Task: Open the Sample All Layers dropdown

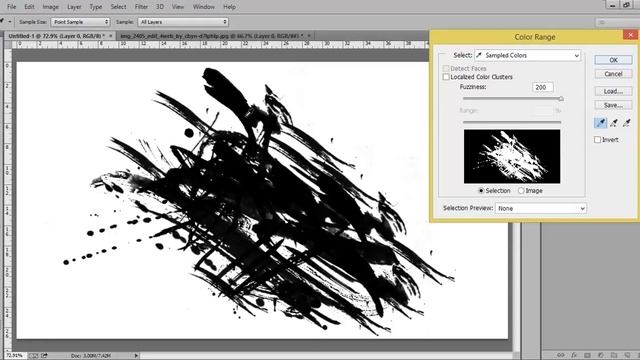Action: (183, 22)
